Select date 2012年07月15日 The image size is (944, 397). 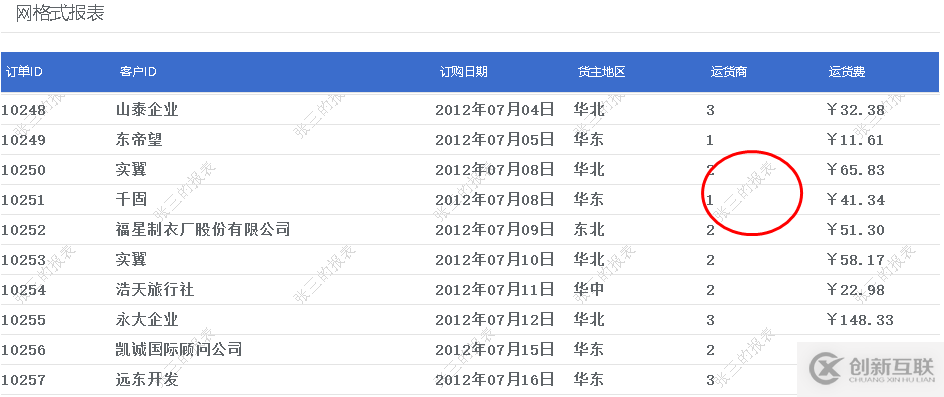point(494,349)
